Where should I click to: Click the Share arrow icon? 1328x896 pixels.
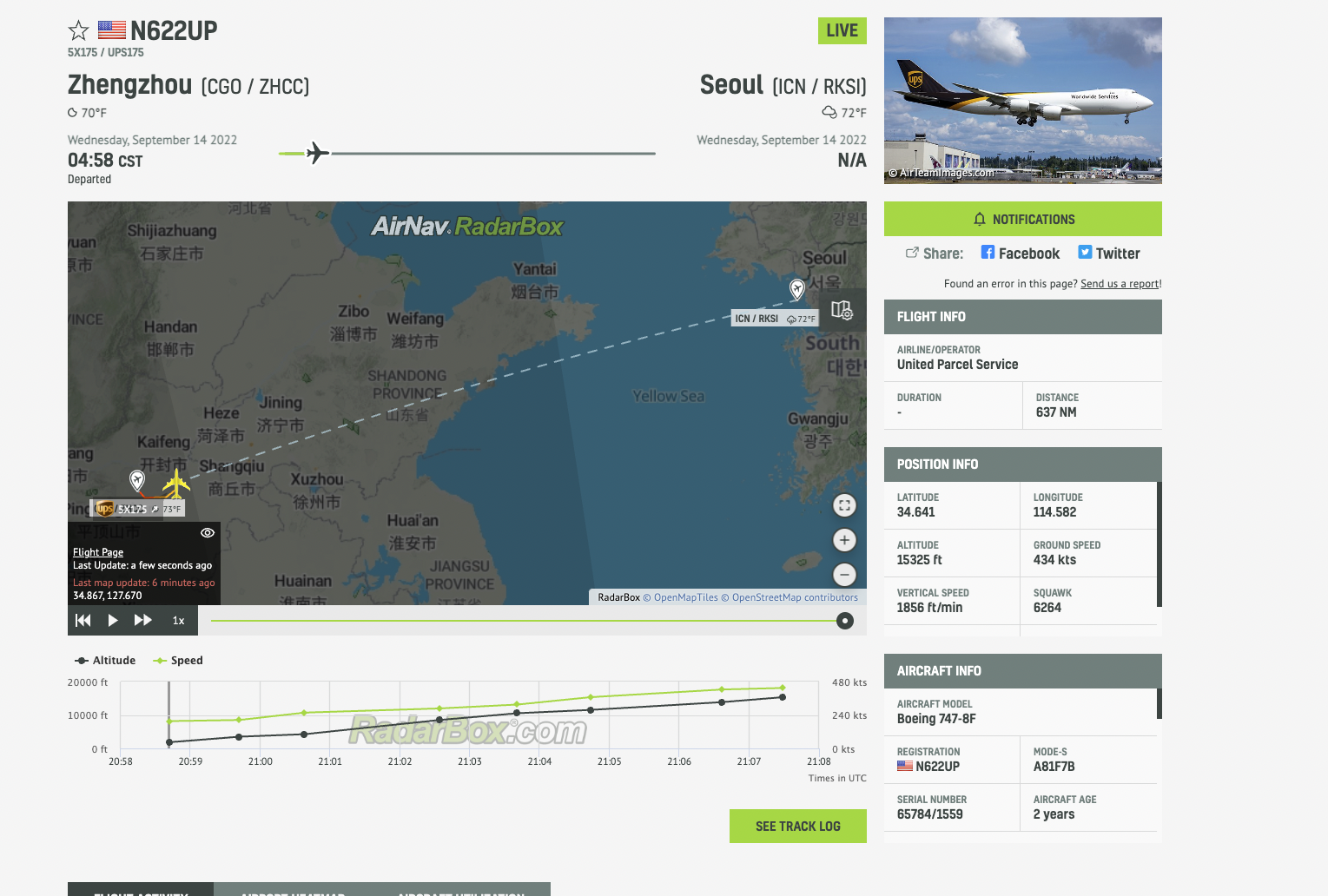tap(912, 253)
